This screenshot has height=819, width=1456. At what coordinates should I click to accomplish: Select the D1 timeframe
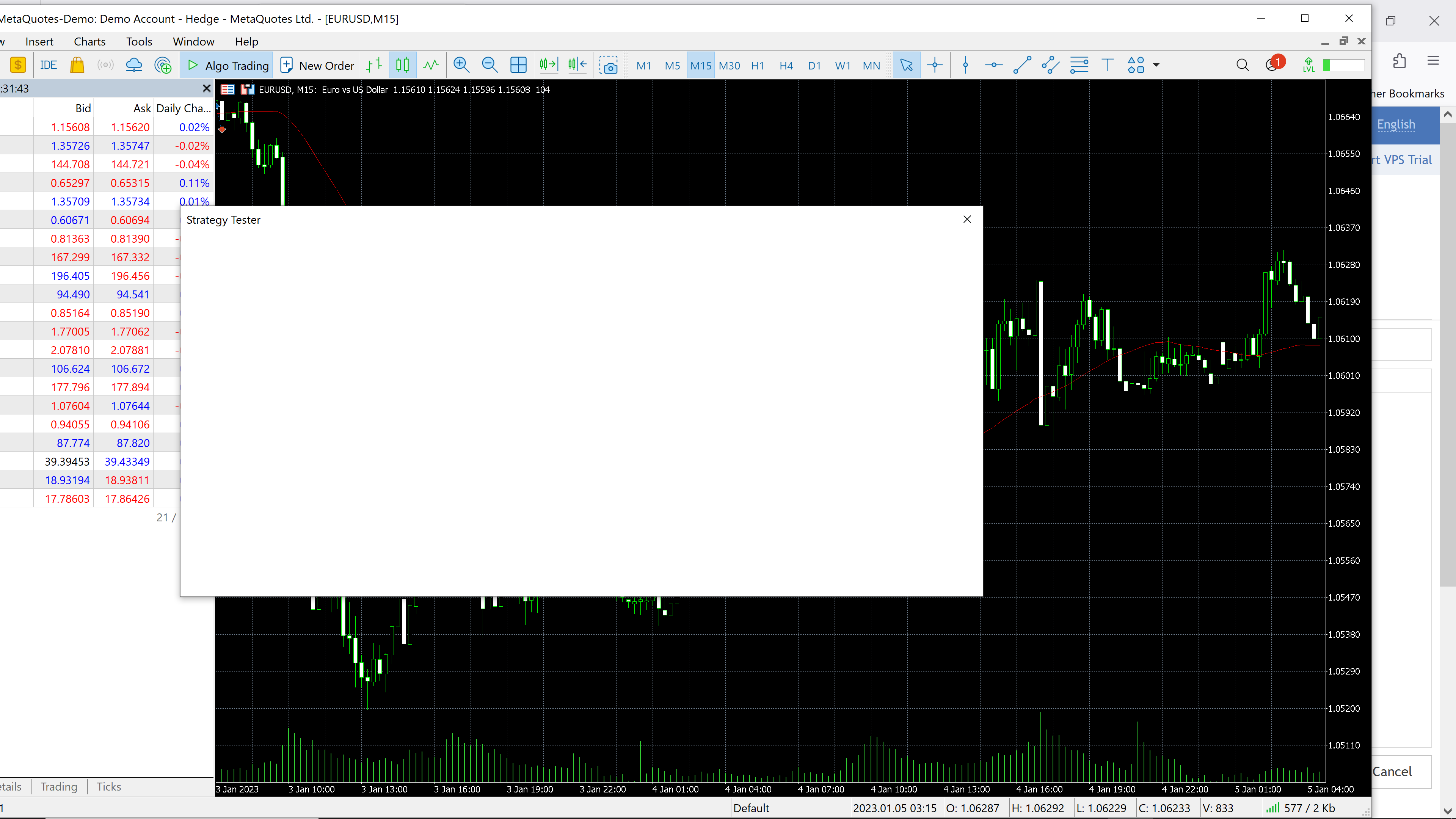tap(814, 66)
